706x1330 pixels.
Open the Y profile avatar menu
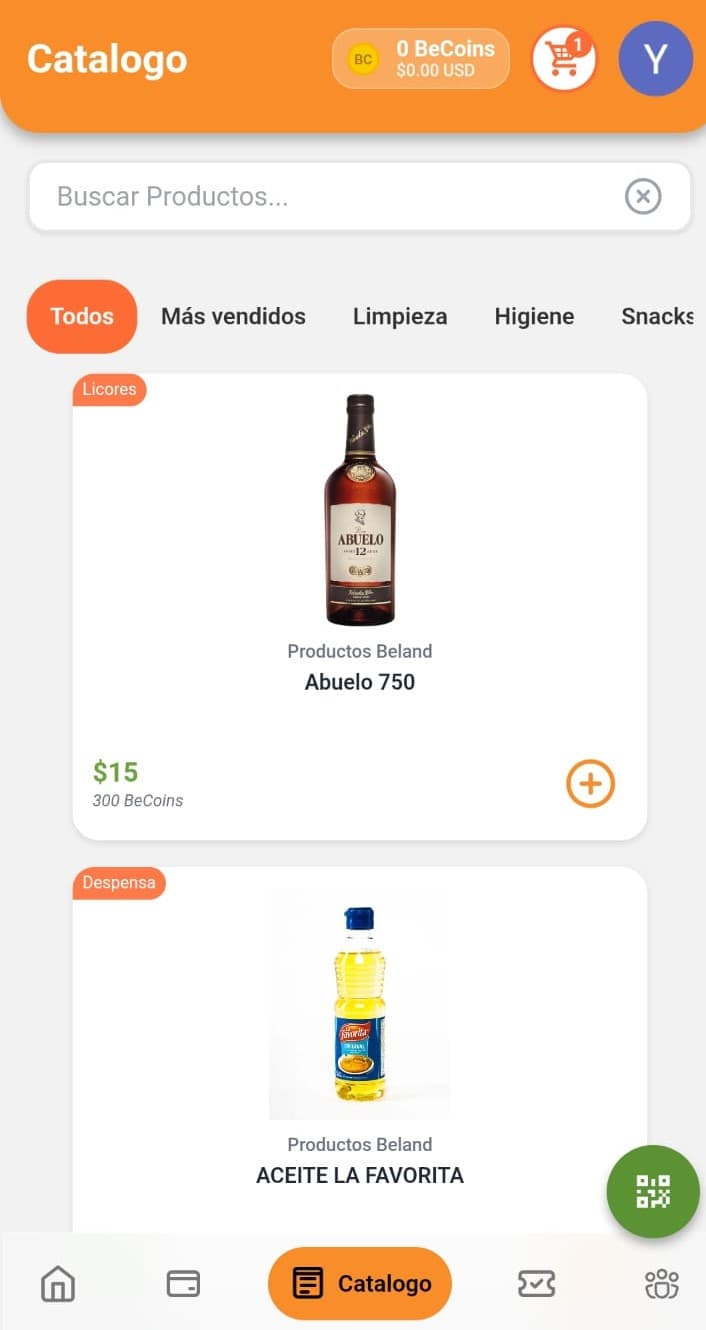click(x=655, y=60)
